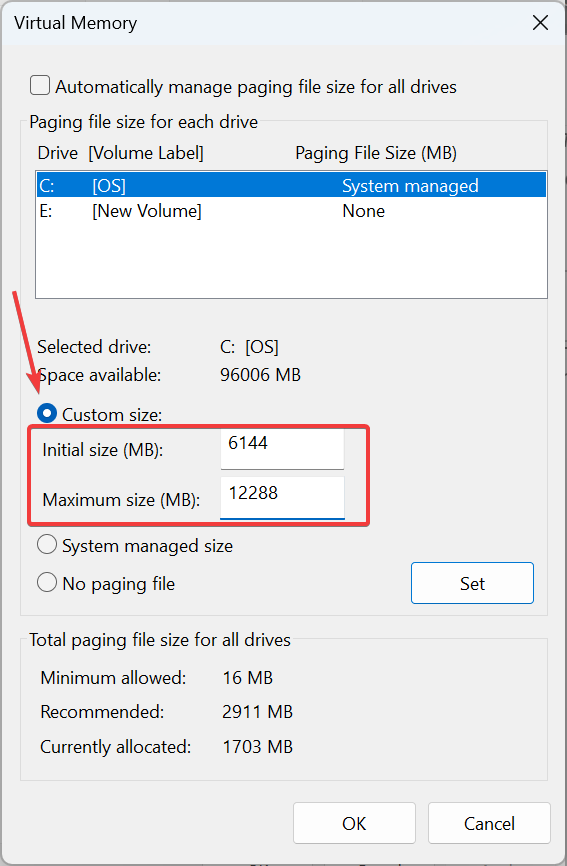Dismiss the dialog with Cancel

pyautogui.click(x=489, y=823)
